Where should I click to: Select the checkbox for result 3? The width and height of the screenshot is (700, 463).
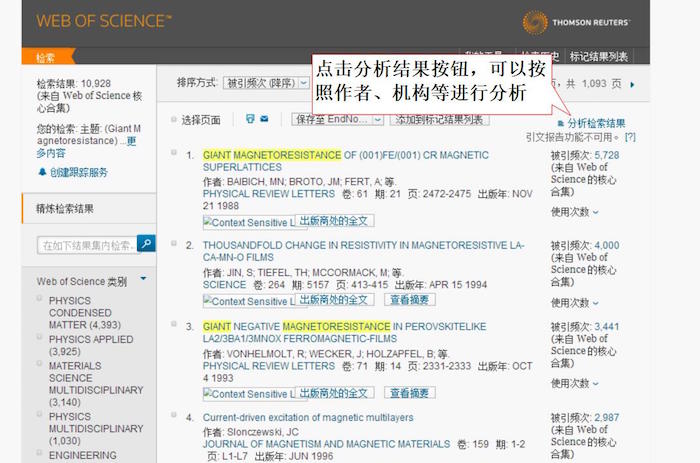click(x=174, y=324)
